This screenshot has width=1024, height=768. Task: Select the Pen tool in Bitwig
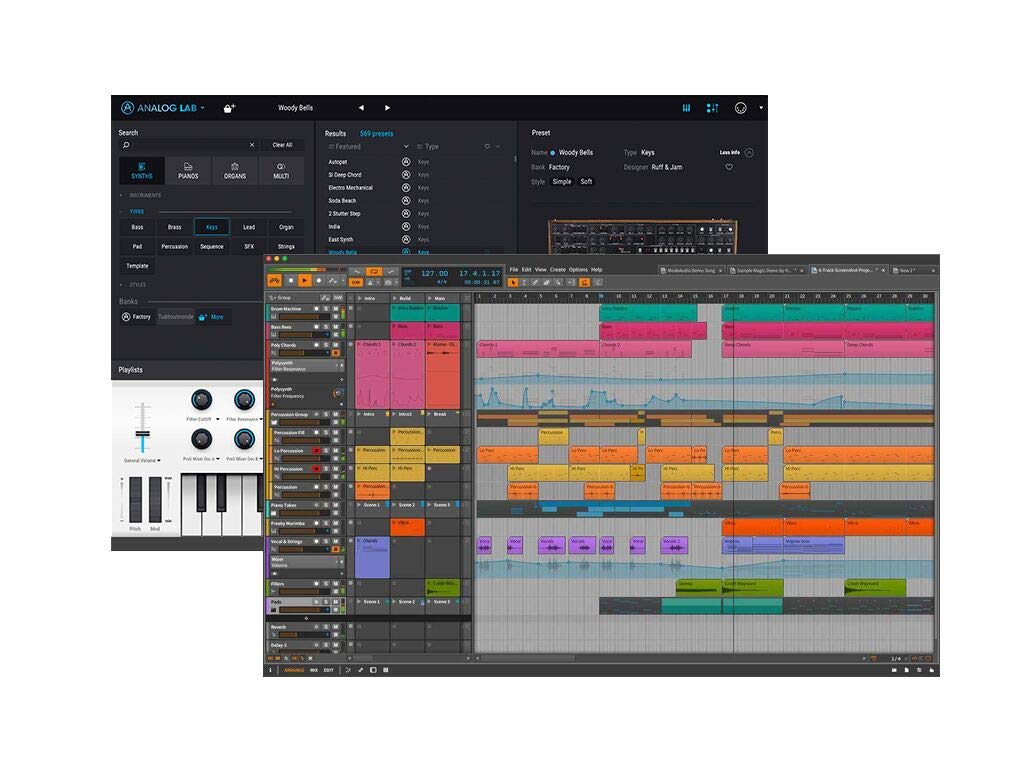[x=535, y=282]
